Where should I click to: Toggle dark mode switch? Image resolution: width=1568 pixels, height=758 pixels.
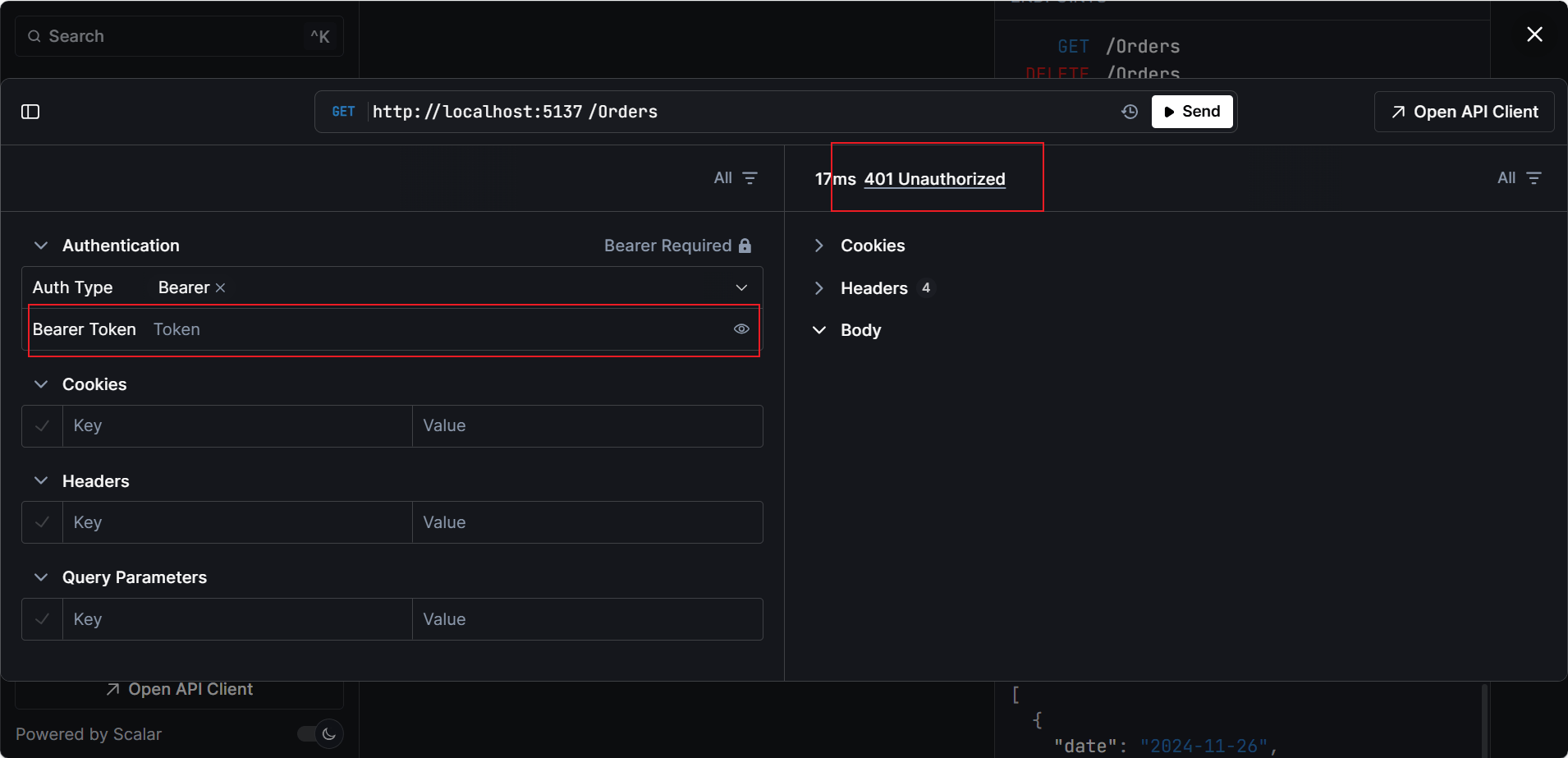pos(320,733)
